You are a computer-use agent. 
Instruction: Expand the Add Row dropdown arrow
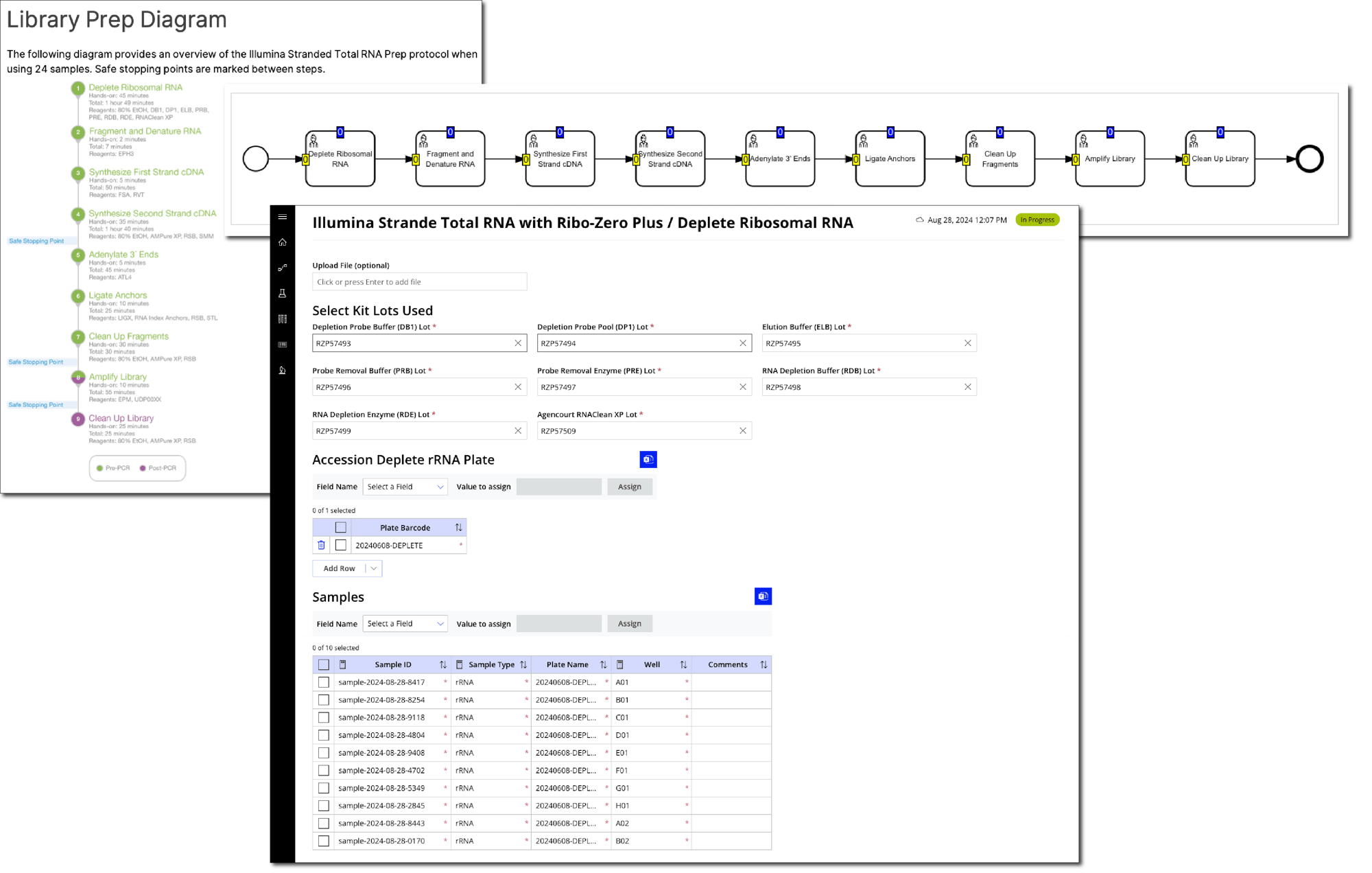click(x=374, y=568)
